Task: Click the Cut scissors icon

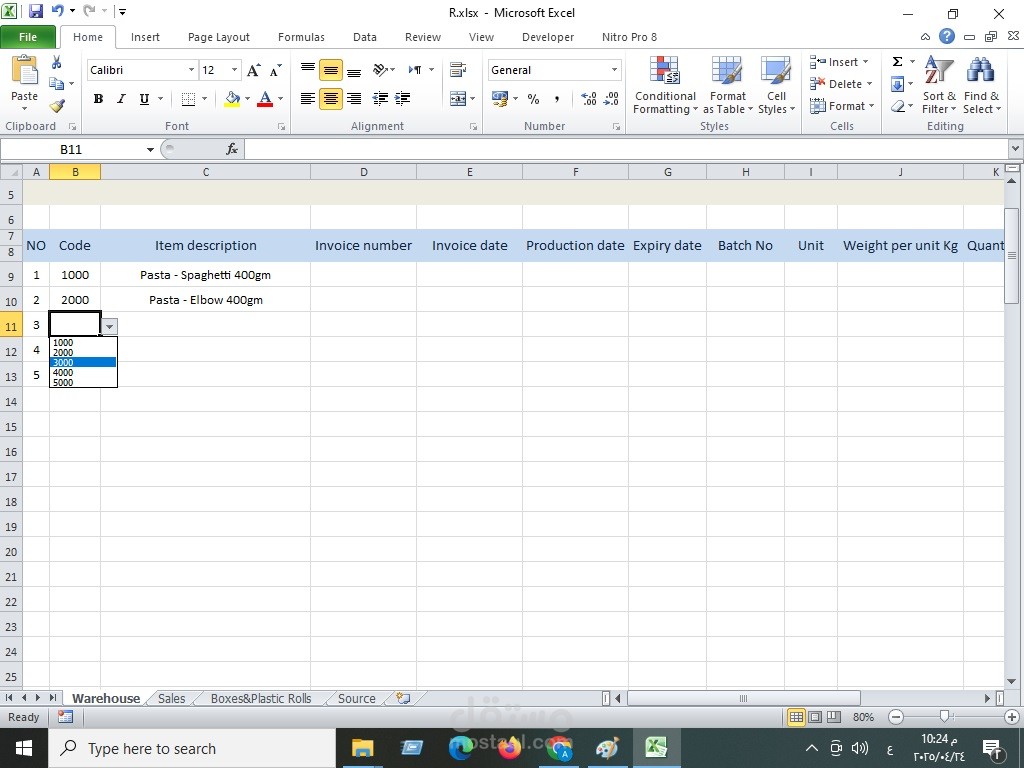Action: [x=57, y=63]
